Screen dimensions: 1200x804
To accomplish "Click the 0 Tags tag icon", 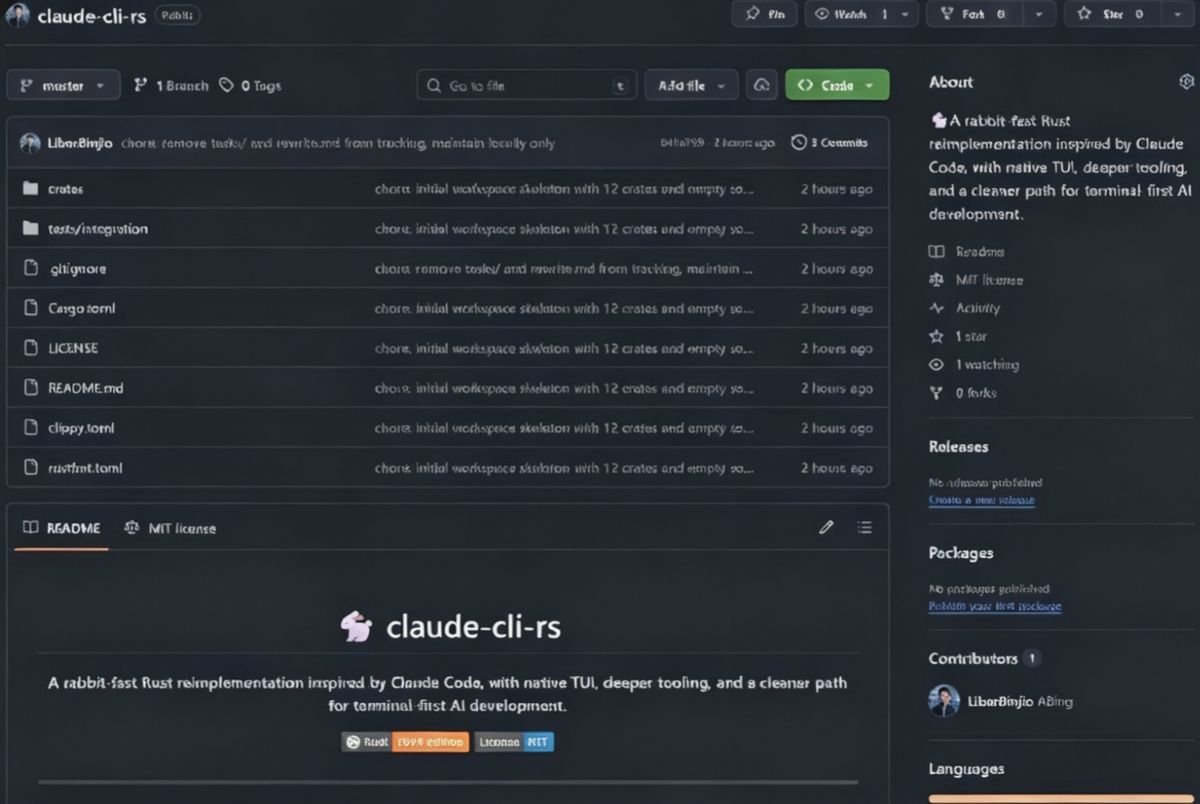I will coord(227,85).
